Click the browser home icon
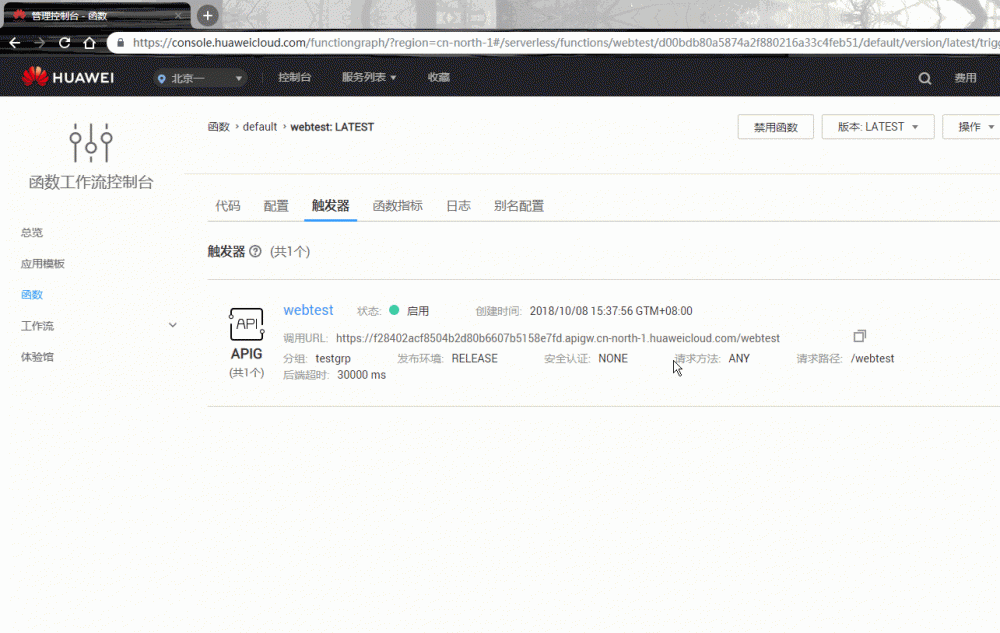The width and height of the screenshot is (1000, 633). (x=88, y=44)
